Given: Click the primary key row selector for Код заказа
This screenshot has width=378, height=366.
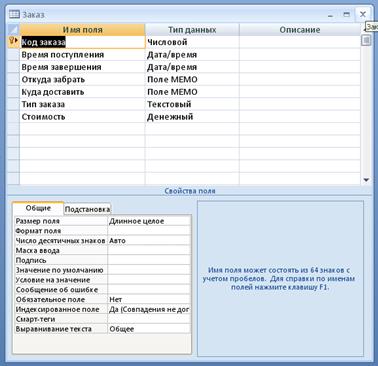Looking at the screenshot, I should coord(13,42).
